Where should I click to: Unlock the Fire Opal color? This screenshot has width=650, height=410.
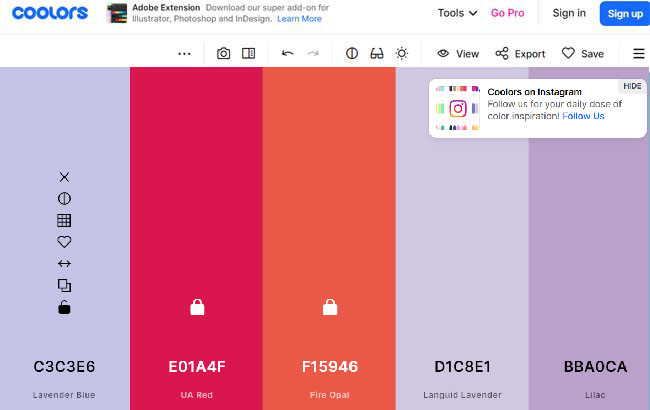[x=330, y=307]
